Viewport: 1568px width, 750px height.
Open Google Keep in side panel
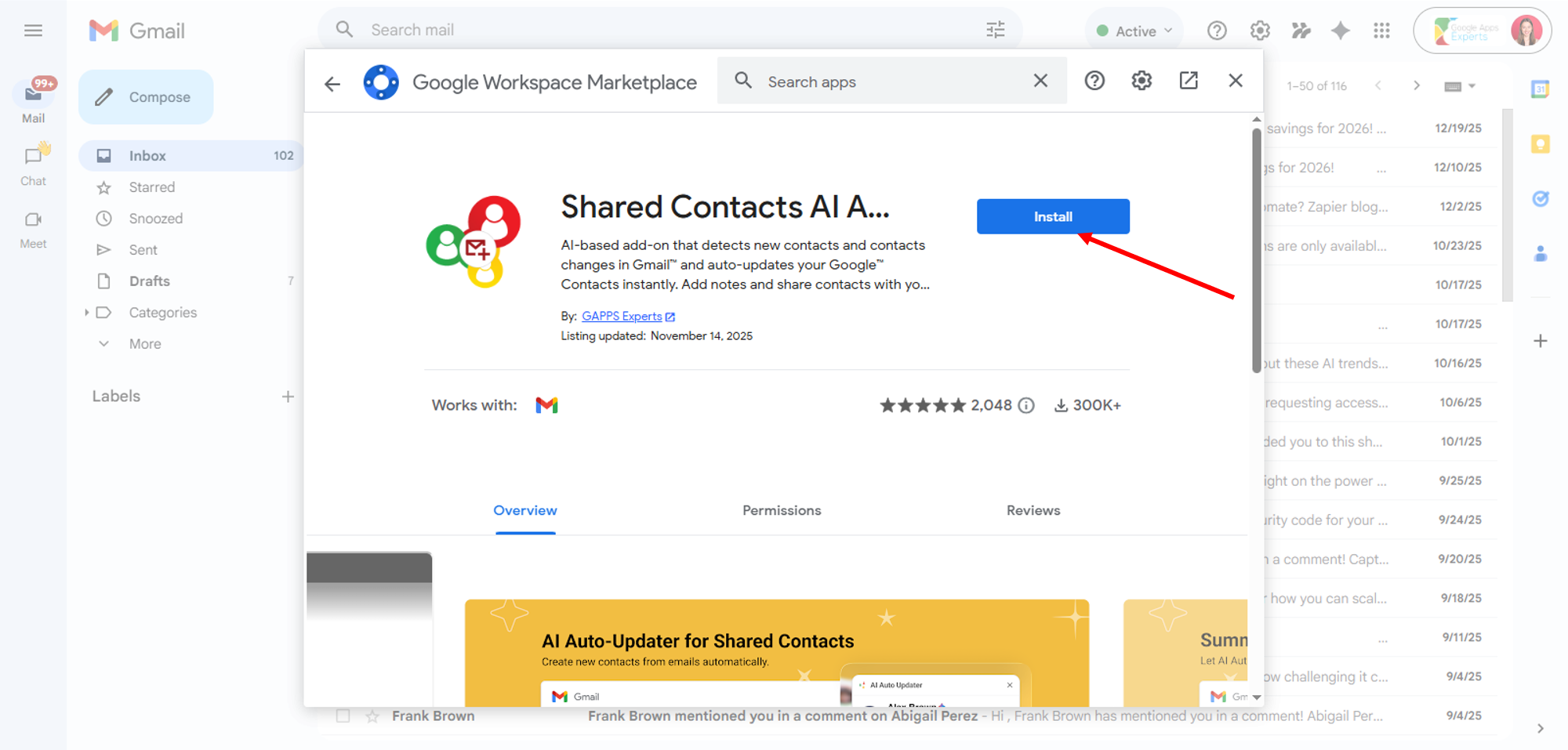point(1540,144)
